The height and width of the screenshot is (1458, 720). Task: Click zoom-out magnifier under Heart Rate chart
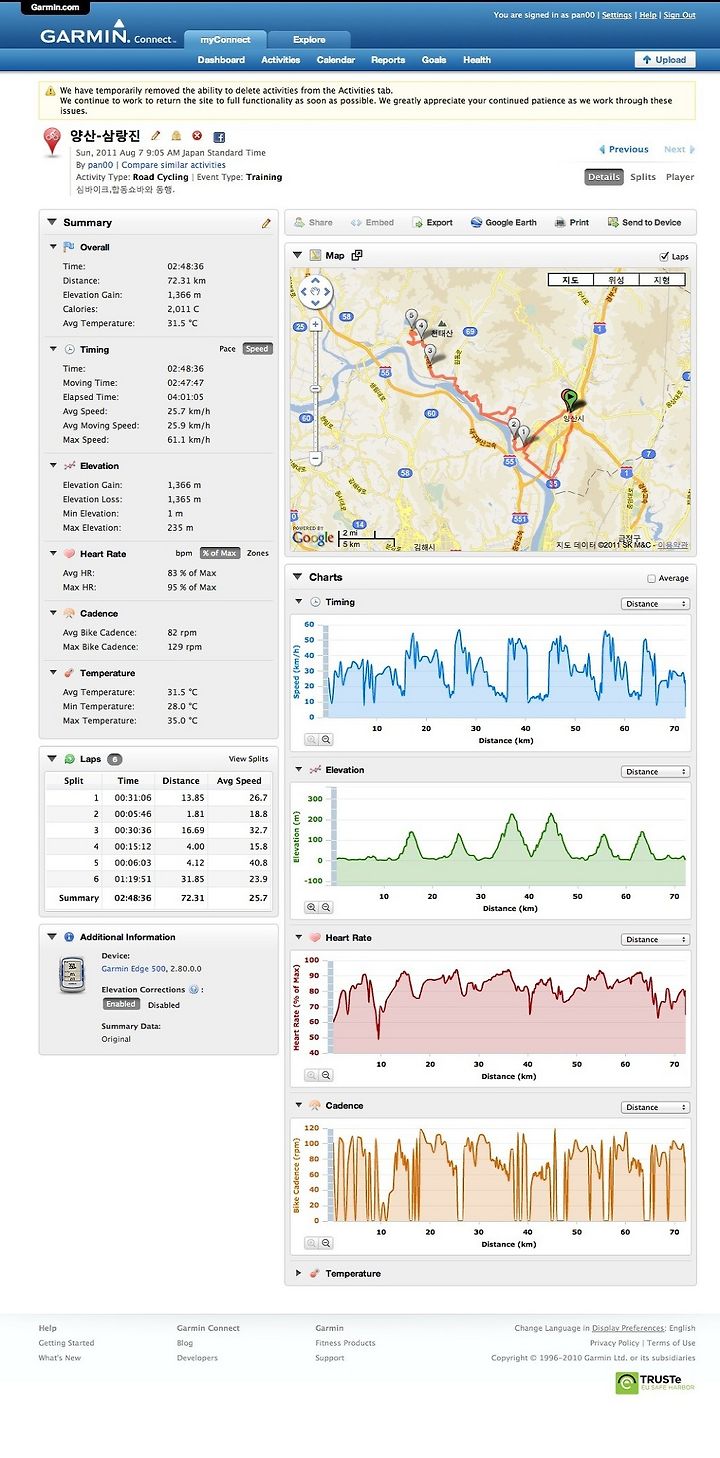pos(326,1075)
